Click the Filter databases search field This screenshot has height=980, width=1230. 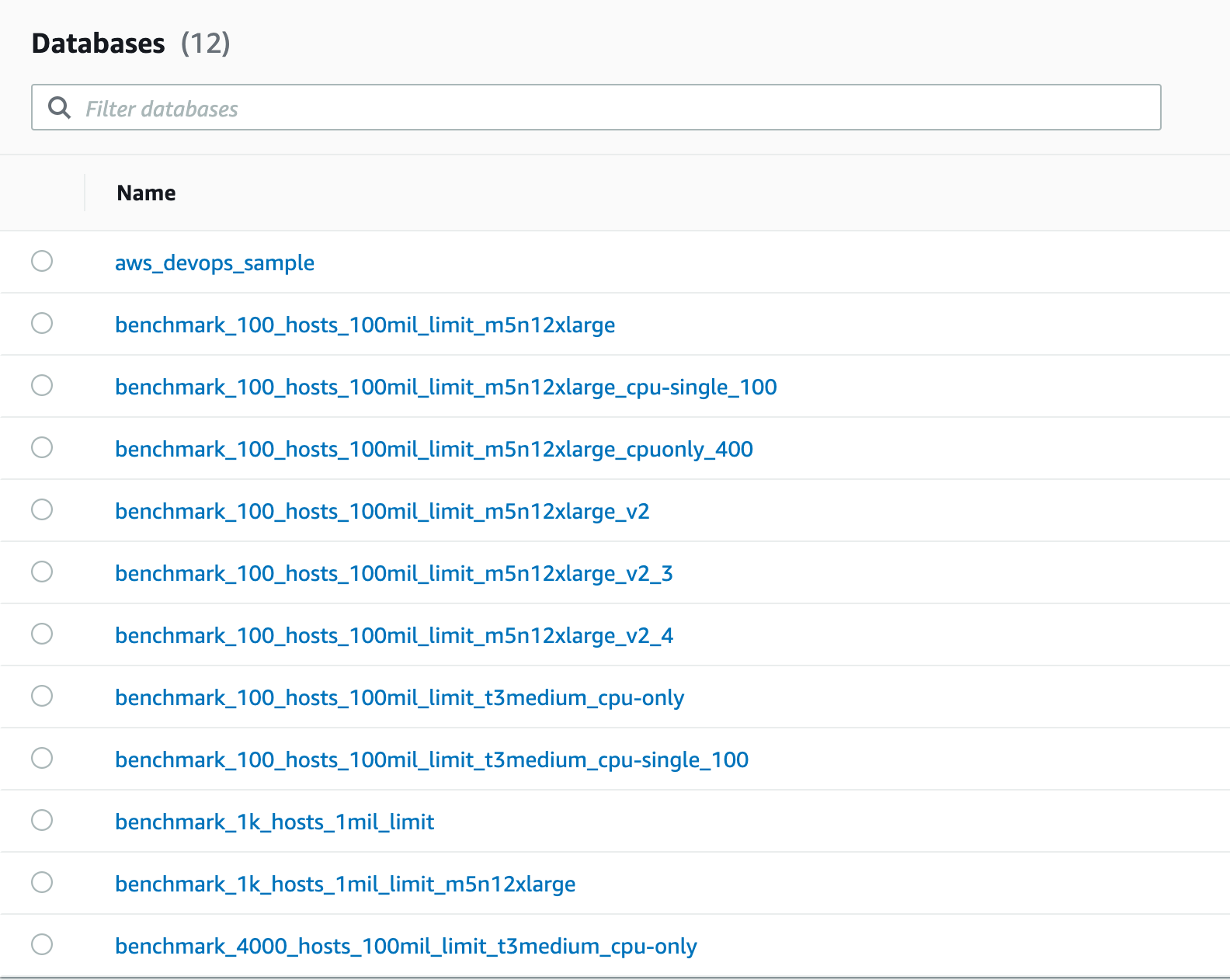click(x=596, y=107)
